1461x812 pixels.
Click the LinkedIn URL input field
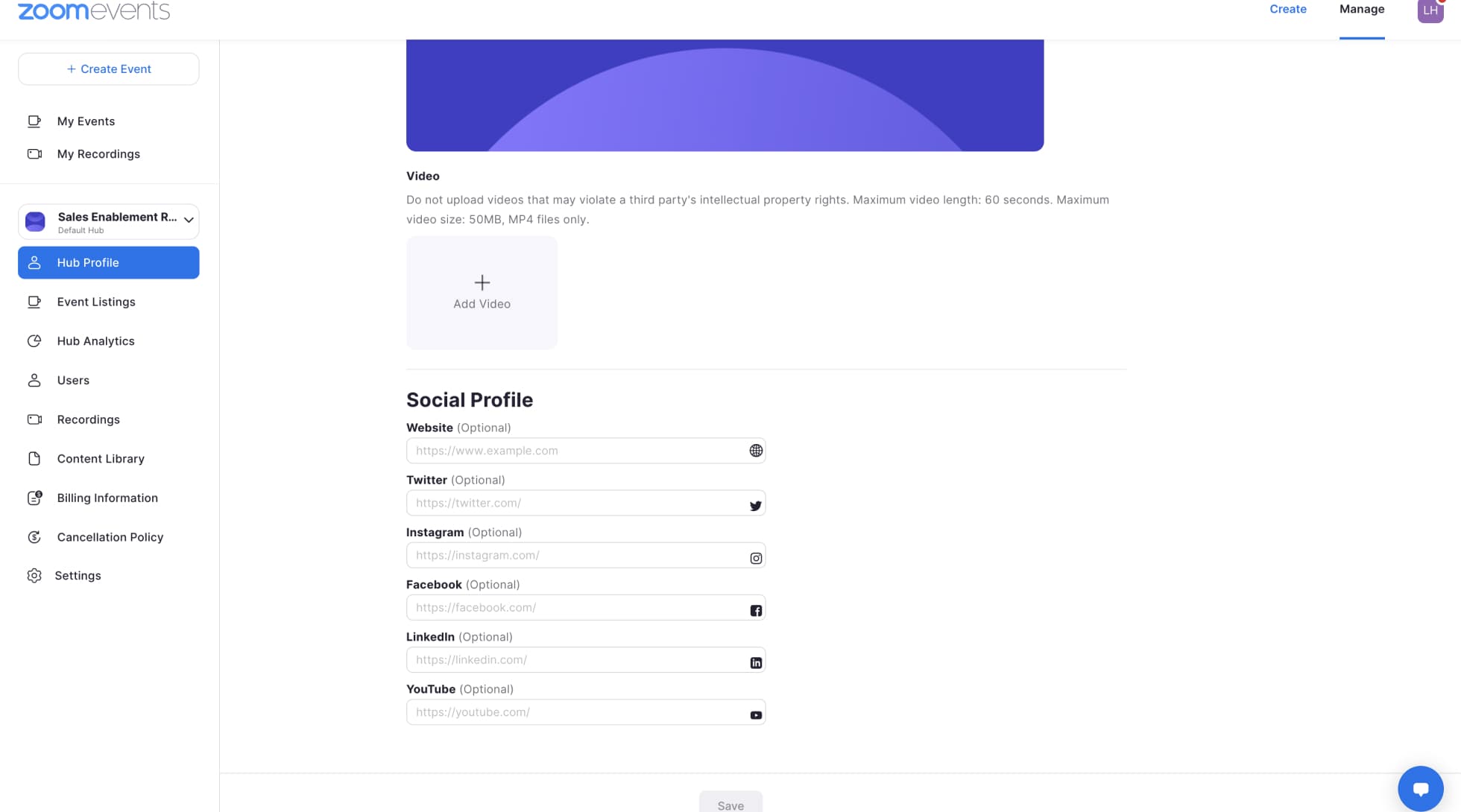[586, 659]
